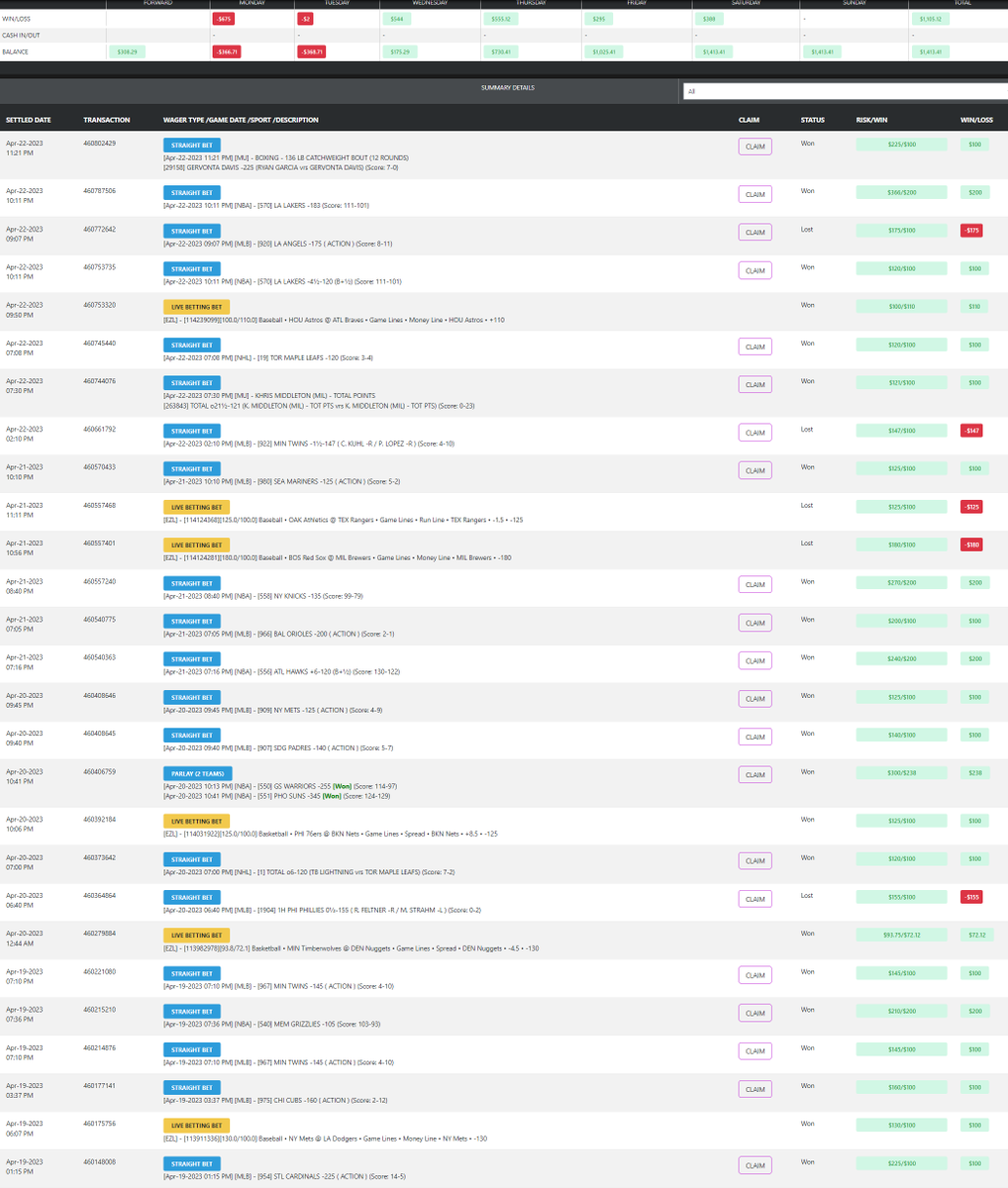This screenshot has width=1008, height=1188.
Task: Select the Parlay (2 Teams) badge
Action: coord(198,773)
